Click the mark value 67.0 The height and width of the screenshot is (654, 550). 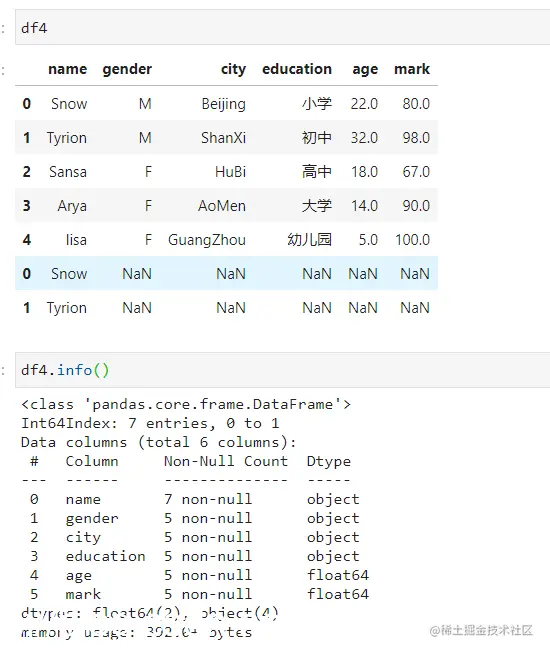pos(416,171)
